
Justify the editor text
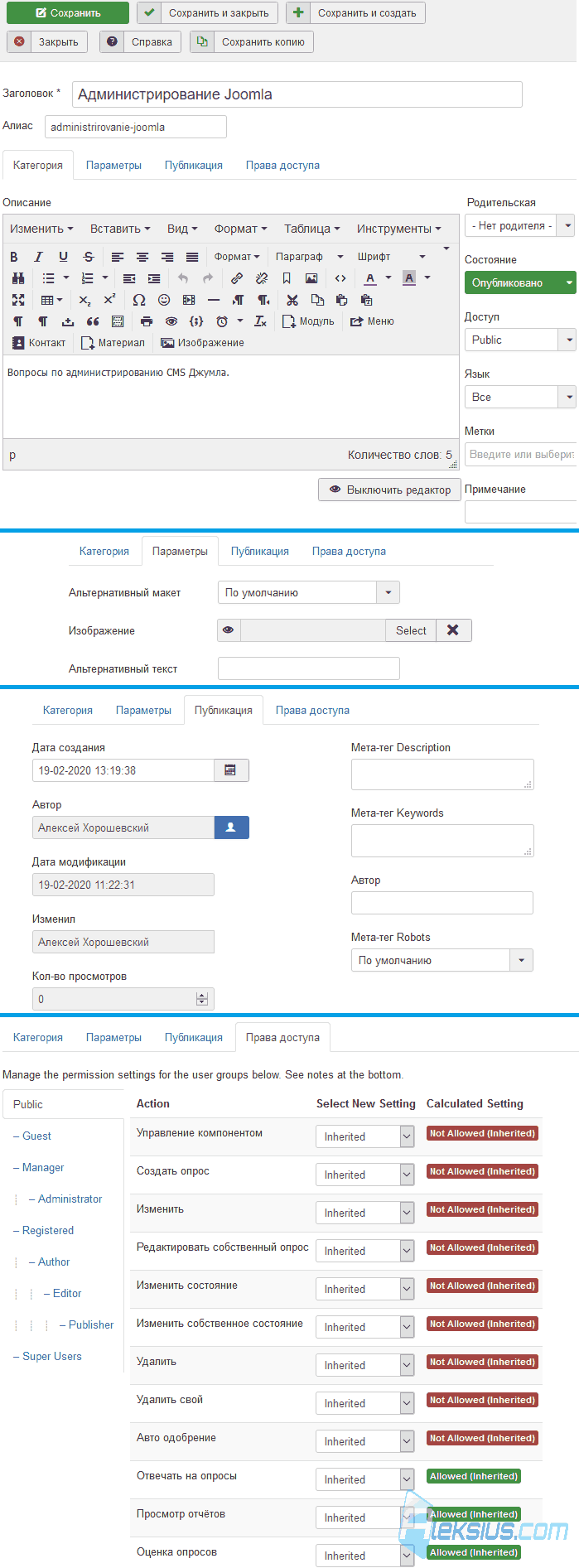tap(192, 257)
